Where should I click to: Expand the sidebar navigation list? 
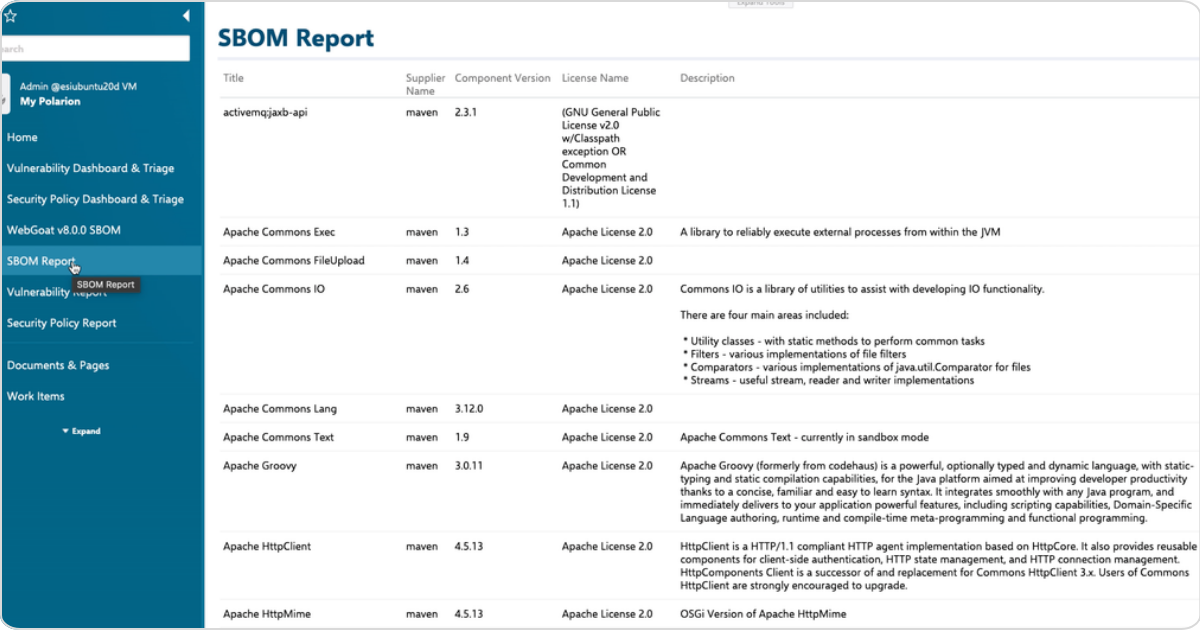pos(81,431)
